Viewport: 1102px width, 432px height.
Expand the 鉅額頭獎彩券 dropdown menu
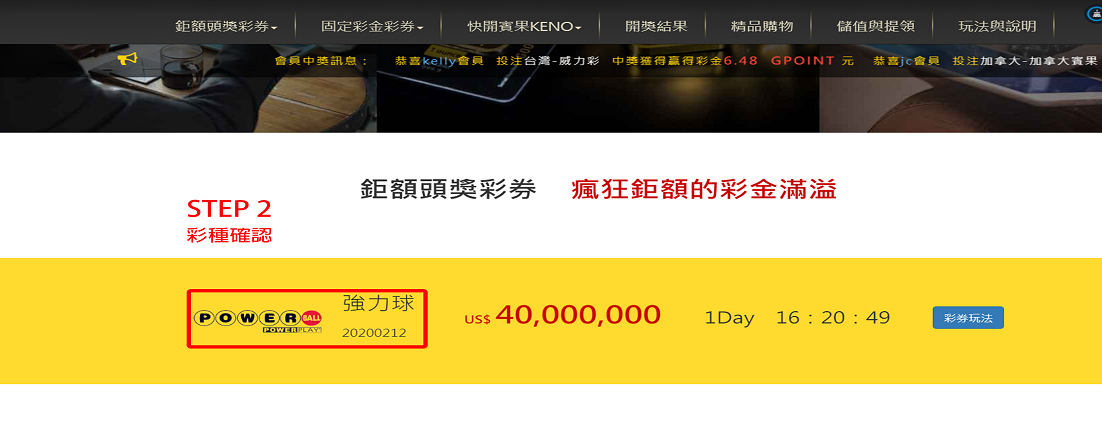pyautogui.click(x=226, y=27)
